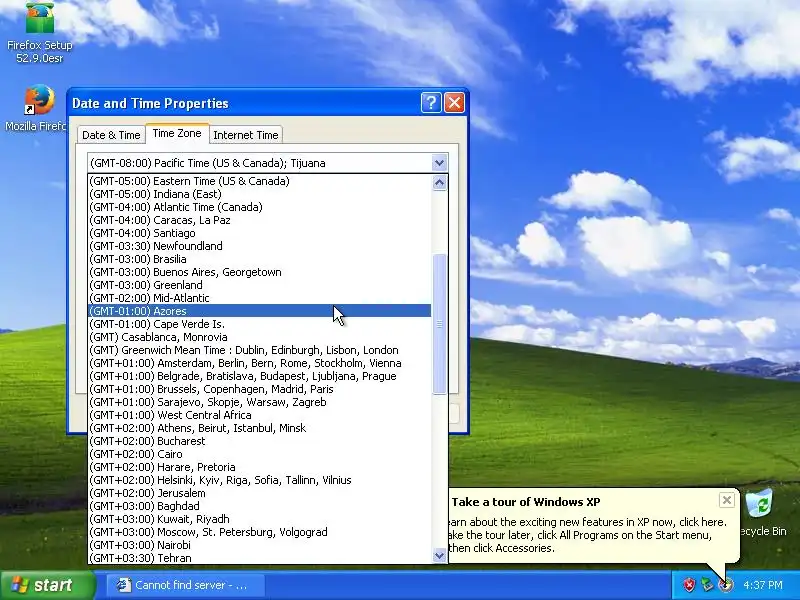Choose Moscow, St. Petersburg, Volgograd

260,532
